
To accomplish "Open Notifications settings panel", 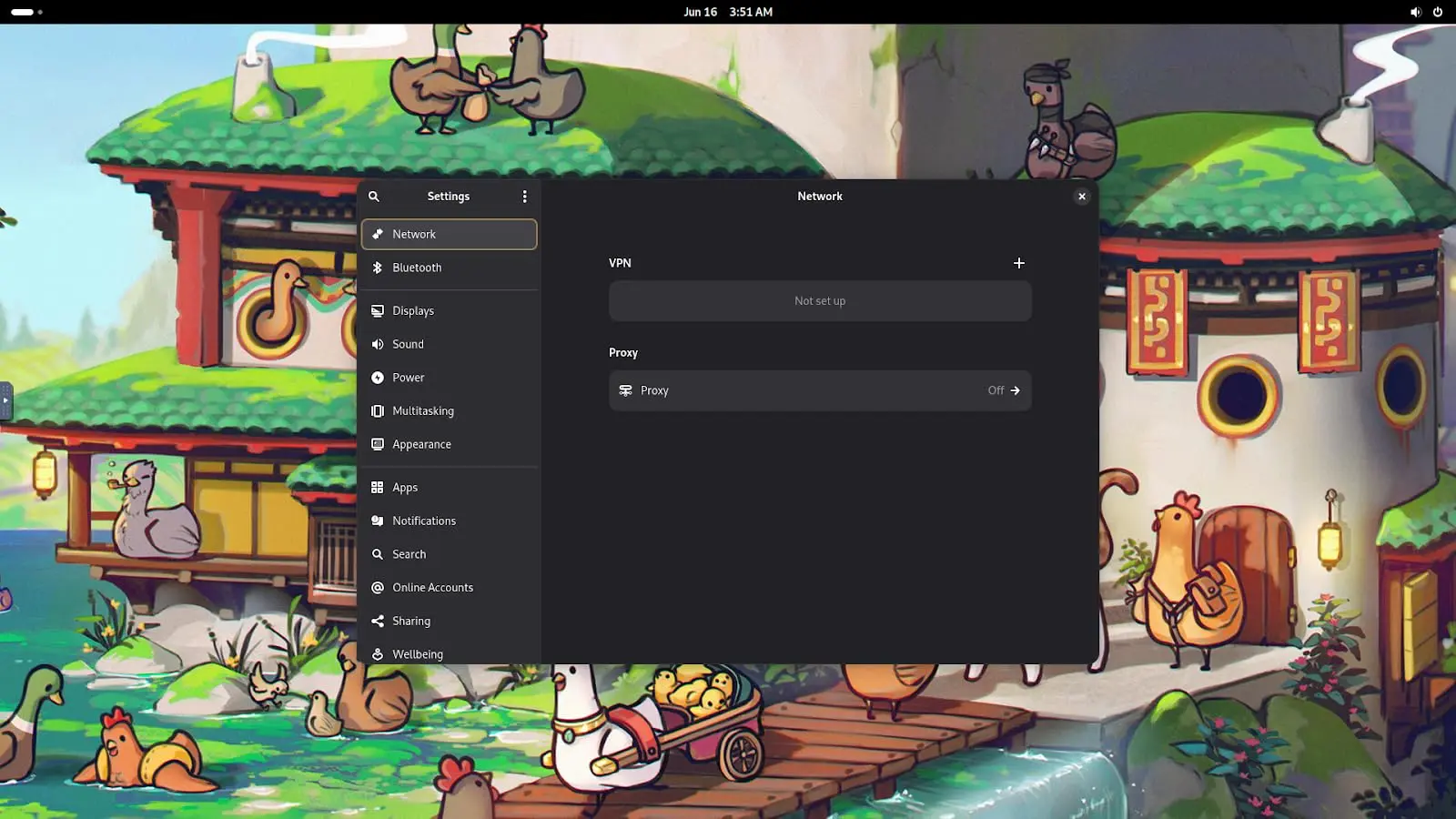I will [449, 521].
